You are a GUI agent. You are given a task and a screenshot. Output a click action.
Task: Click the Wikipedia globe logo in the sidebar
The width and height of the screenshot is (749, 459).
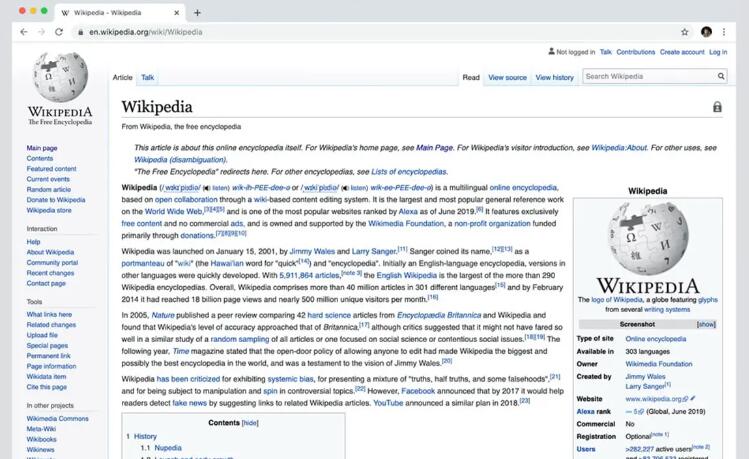(60, 78)
